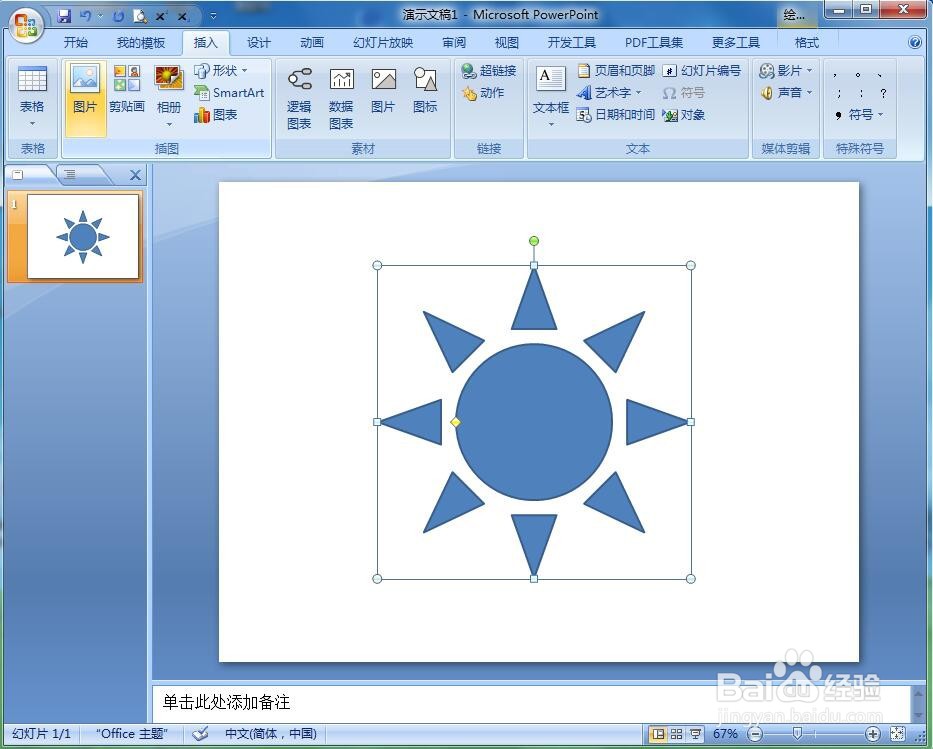Click the zoom slider handle
Image resolution: width=933 pixels, height=749 pixels.
[x=797, y=733]
